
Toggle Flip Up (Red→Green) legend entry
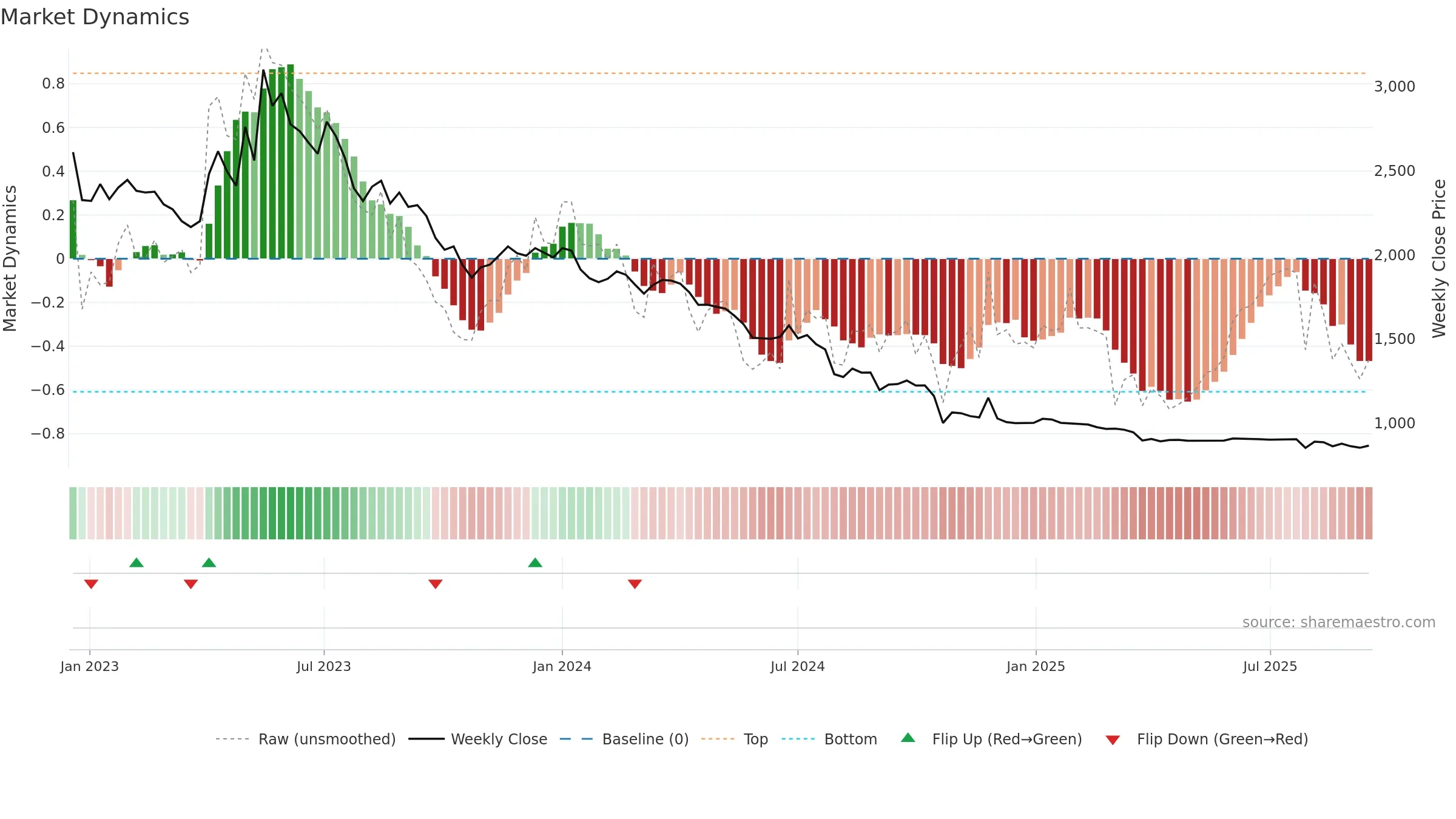click(991, 739)
